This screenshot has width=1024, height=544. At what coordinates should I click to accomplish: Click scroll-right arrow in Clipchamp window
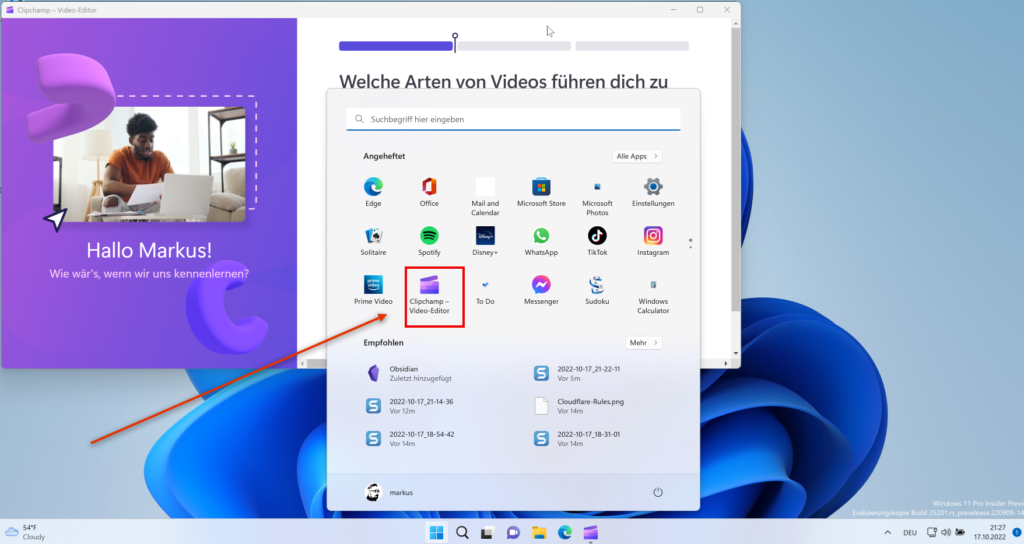[726, 363]
